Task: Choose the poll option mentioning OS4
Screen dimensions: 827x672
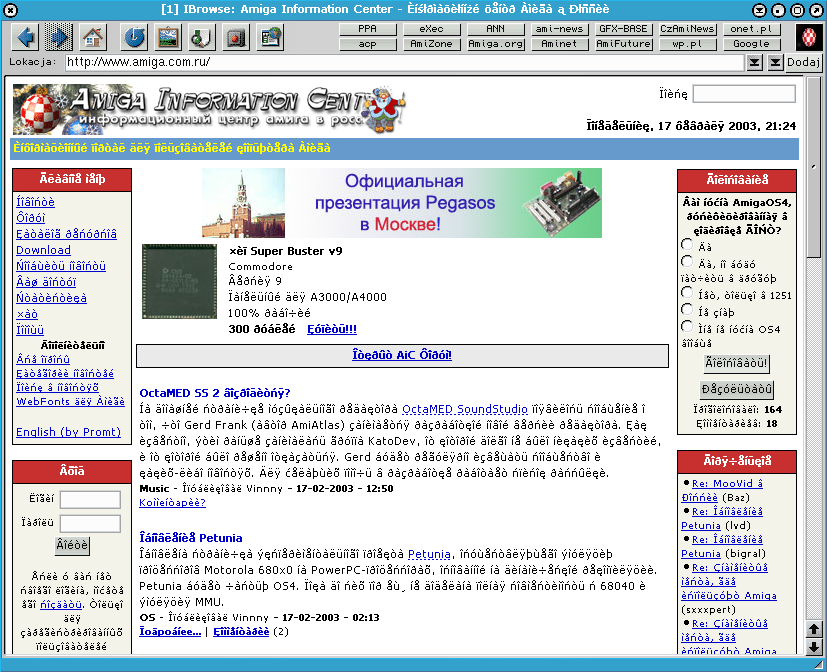Action: click(x=687, y=327)
